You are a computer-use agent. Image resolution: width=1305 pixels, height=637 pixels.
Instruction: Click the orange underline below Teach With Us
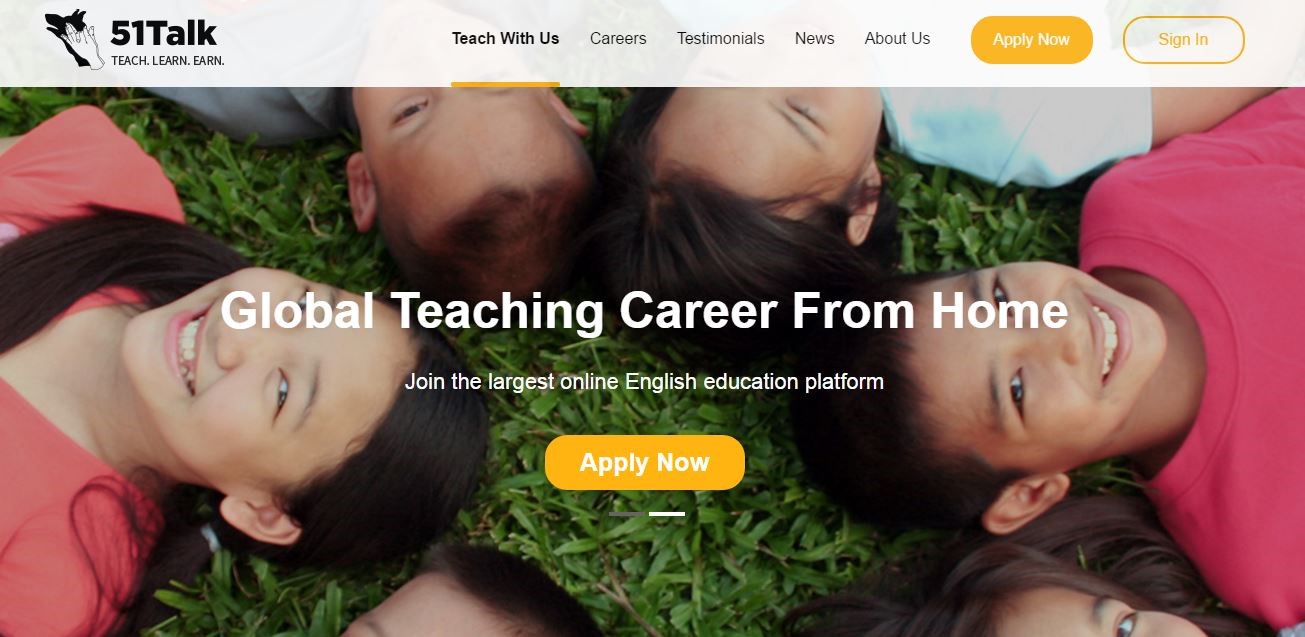pyautogui.click(x=505, y=84)
